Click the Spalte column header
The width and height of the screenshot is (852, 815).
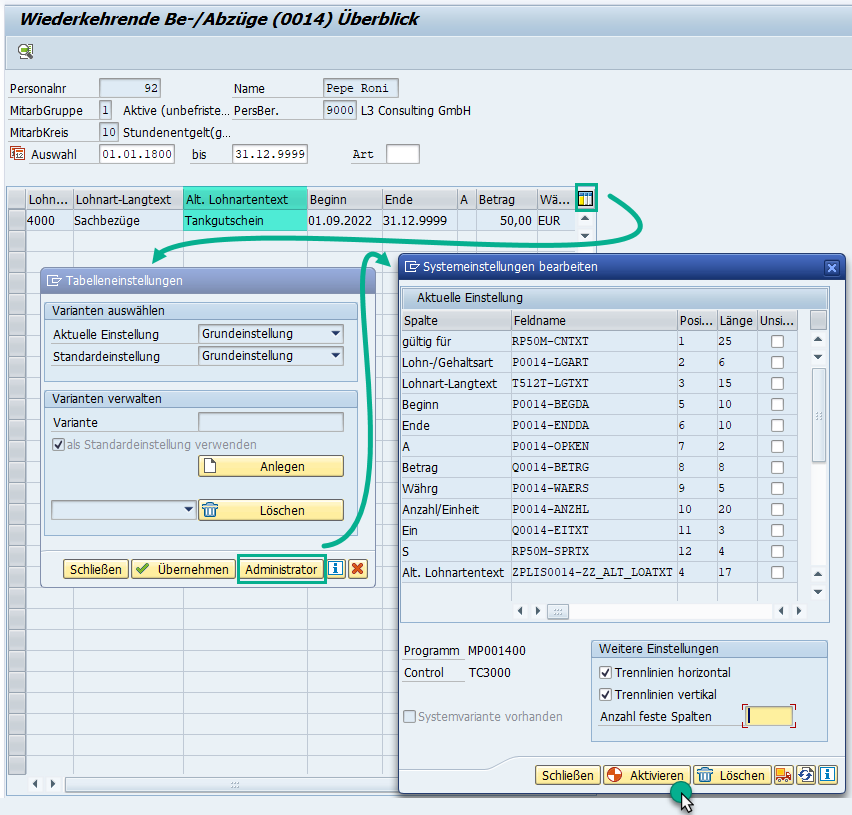coord(456,321)
